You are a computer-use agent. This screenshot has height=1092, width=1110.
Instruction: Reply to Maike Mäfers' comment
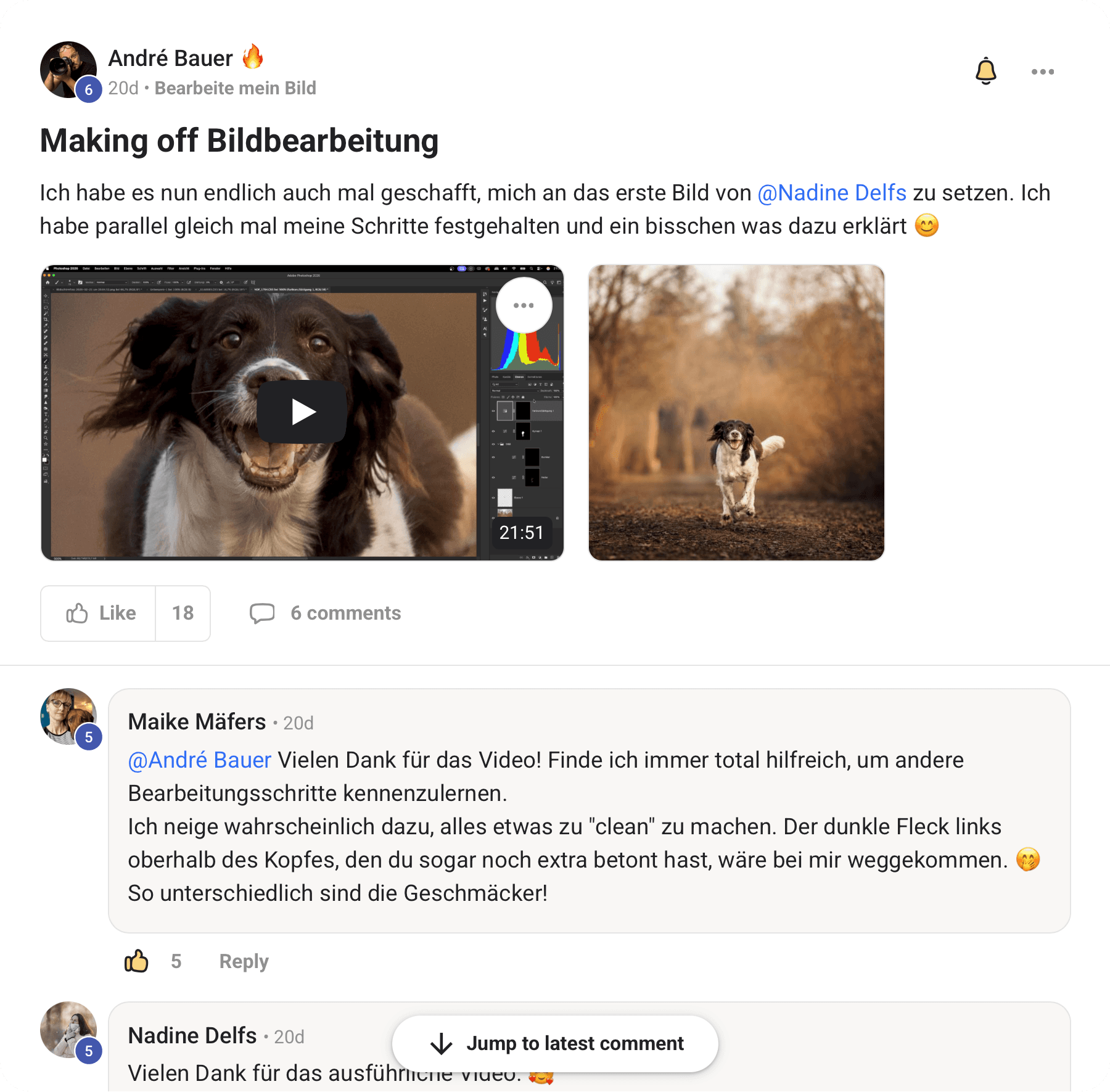point(244,961)
